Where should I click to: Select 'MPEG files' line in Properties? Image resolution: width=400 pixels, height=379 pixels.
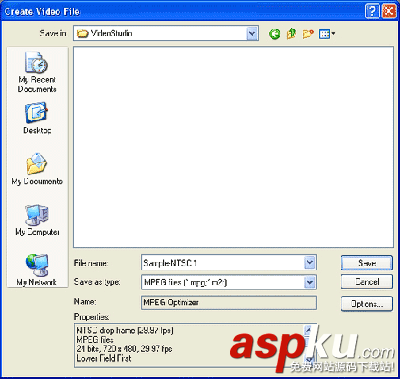coord(95,340)
